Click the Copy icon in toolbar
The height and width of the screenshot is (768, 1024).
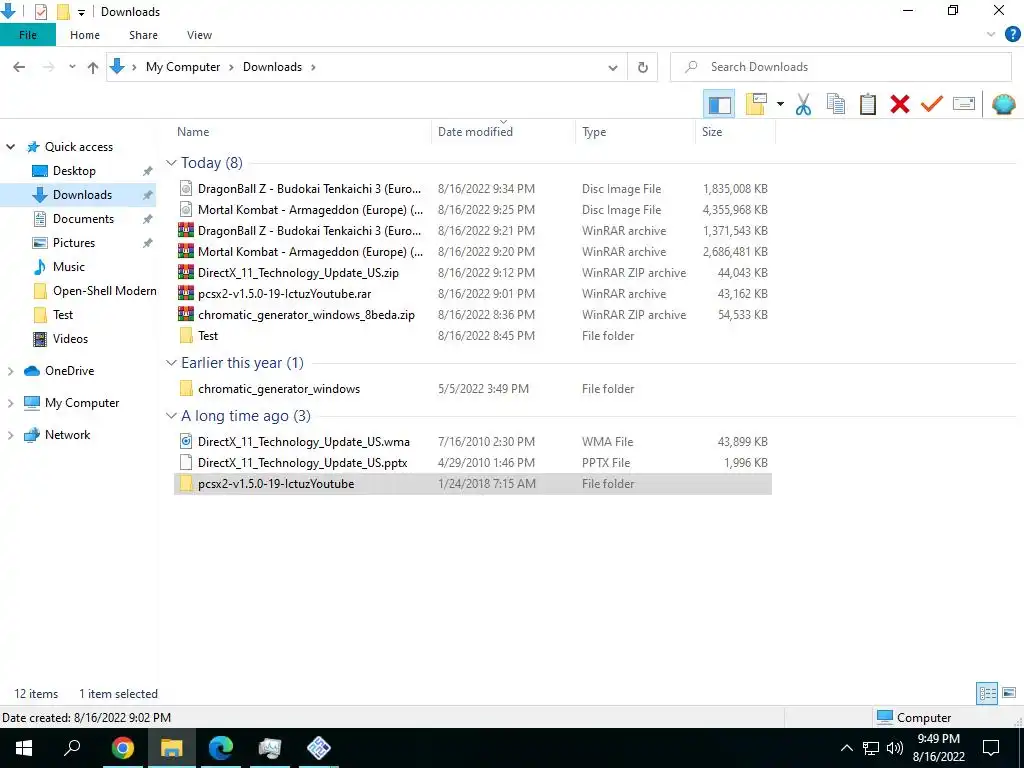point(836,104)
